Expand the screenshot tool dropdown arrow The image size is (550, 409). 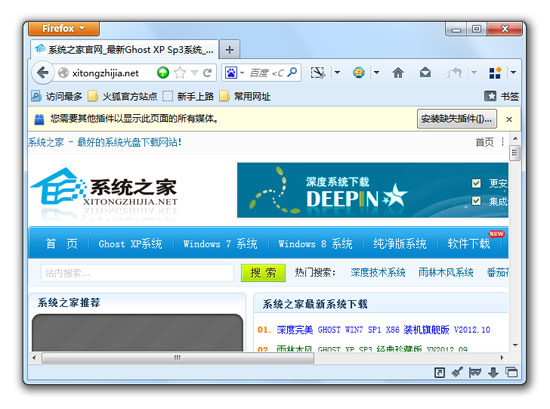pyautogui.click(x=337, y=73)
